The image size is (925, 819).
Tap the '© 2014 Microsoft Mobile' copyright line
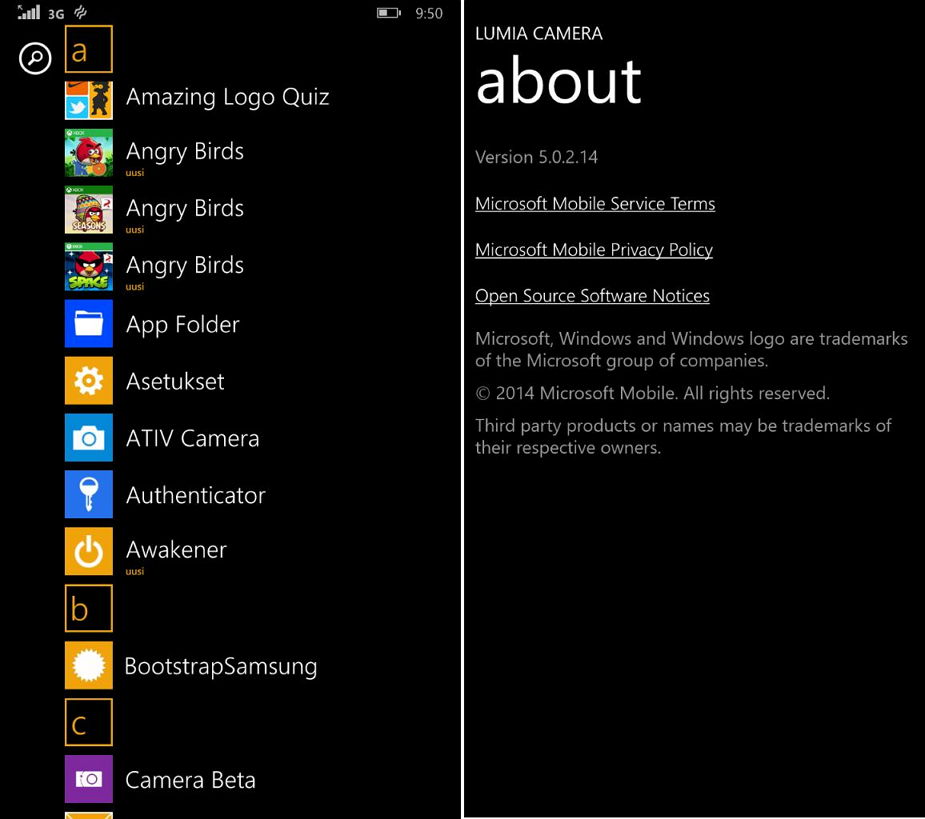[652, 393]
